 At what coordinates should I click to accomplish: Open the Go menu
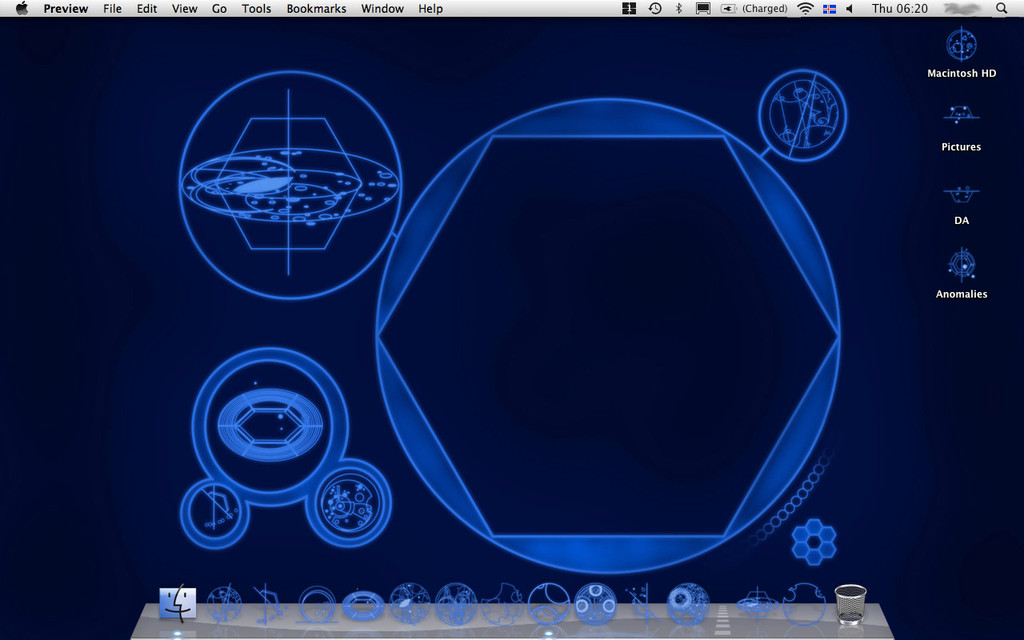219,8
